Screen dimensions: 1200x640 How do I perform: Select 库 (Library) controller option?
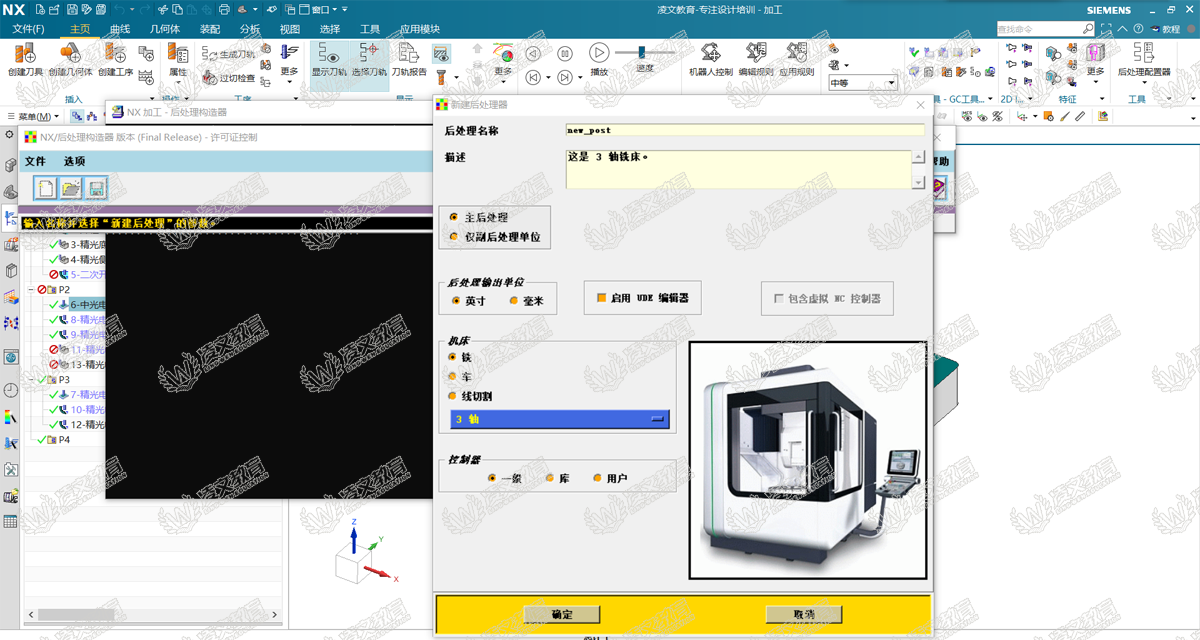pyautogui.click(x=550, y=478)
